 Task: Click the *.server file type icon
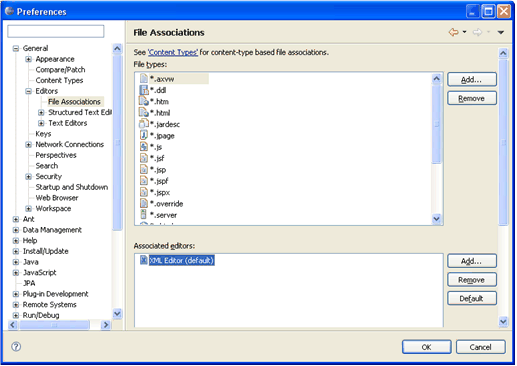144,215
